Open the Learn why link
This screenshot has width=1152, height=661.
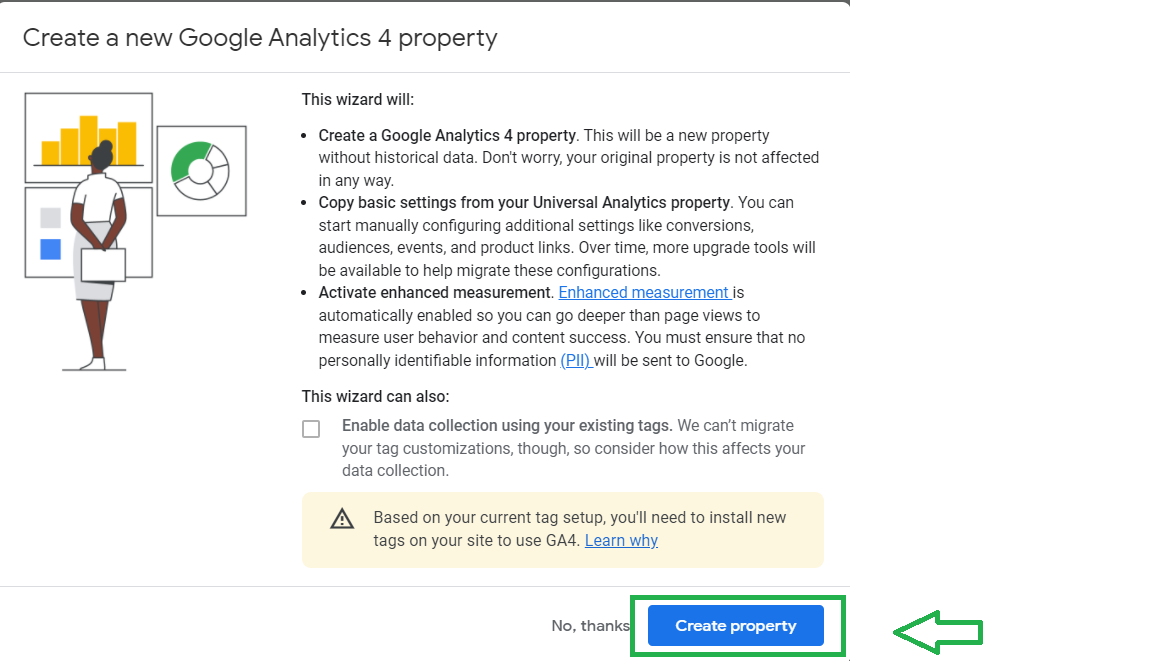[x=621, y=540]
